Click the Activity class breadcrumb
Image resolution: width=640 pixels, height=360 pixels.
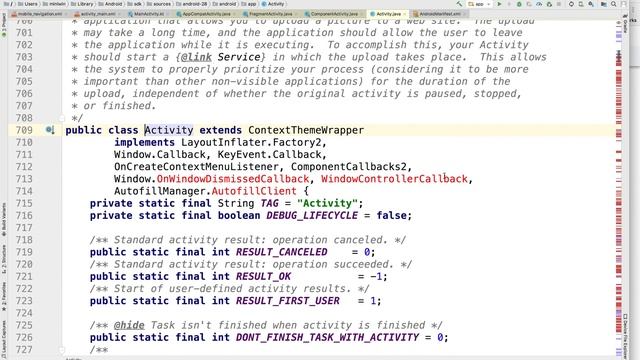click(x=273, y=4)
